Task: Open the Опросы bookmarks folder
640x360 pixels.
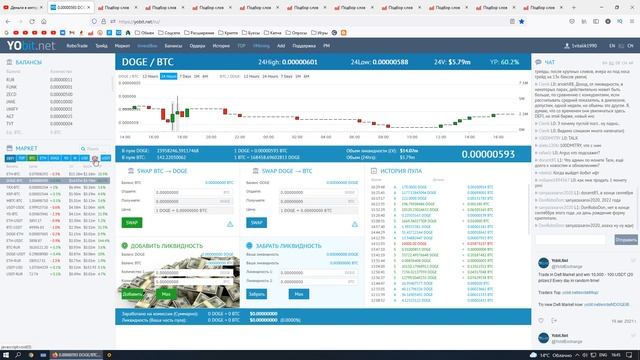Action: (297, 33)
